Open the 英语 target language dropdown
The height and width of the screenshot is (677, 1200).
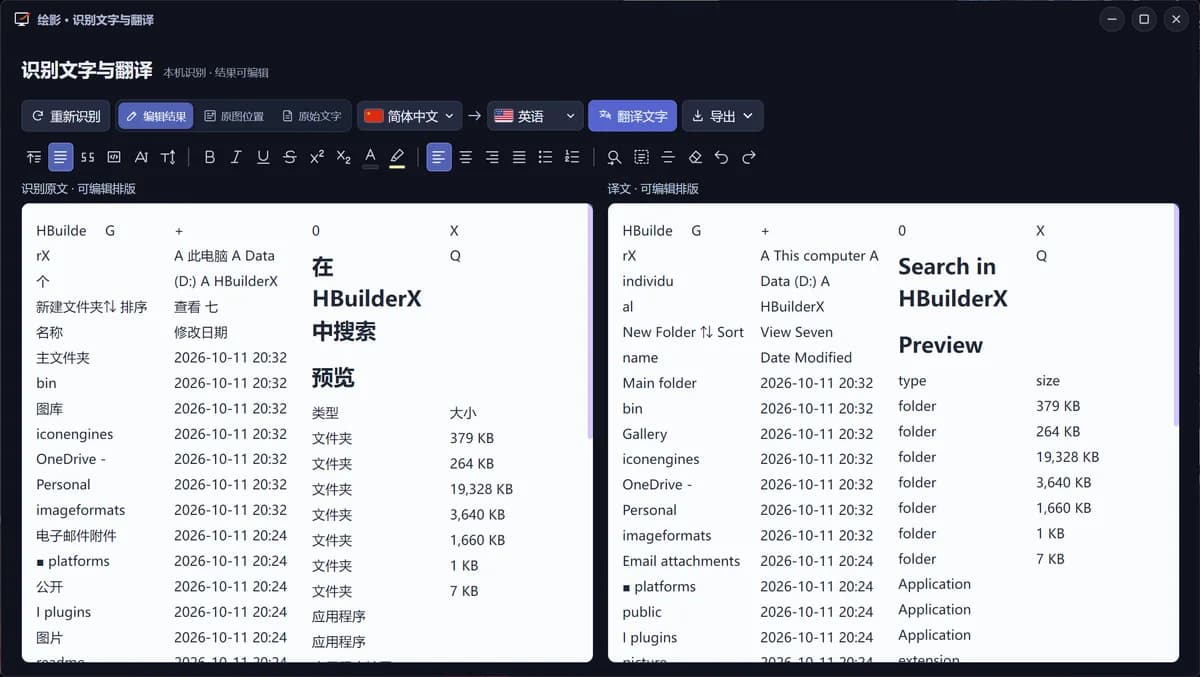[535, 116]
